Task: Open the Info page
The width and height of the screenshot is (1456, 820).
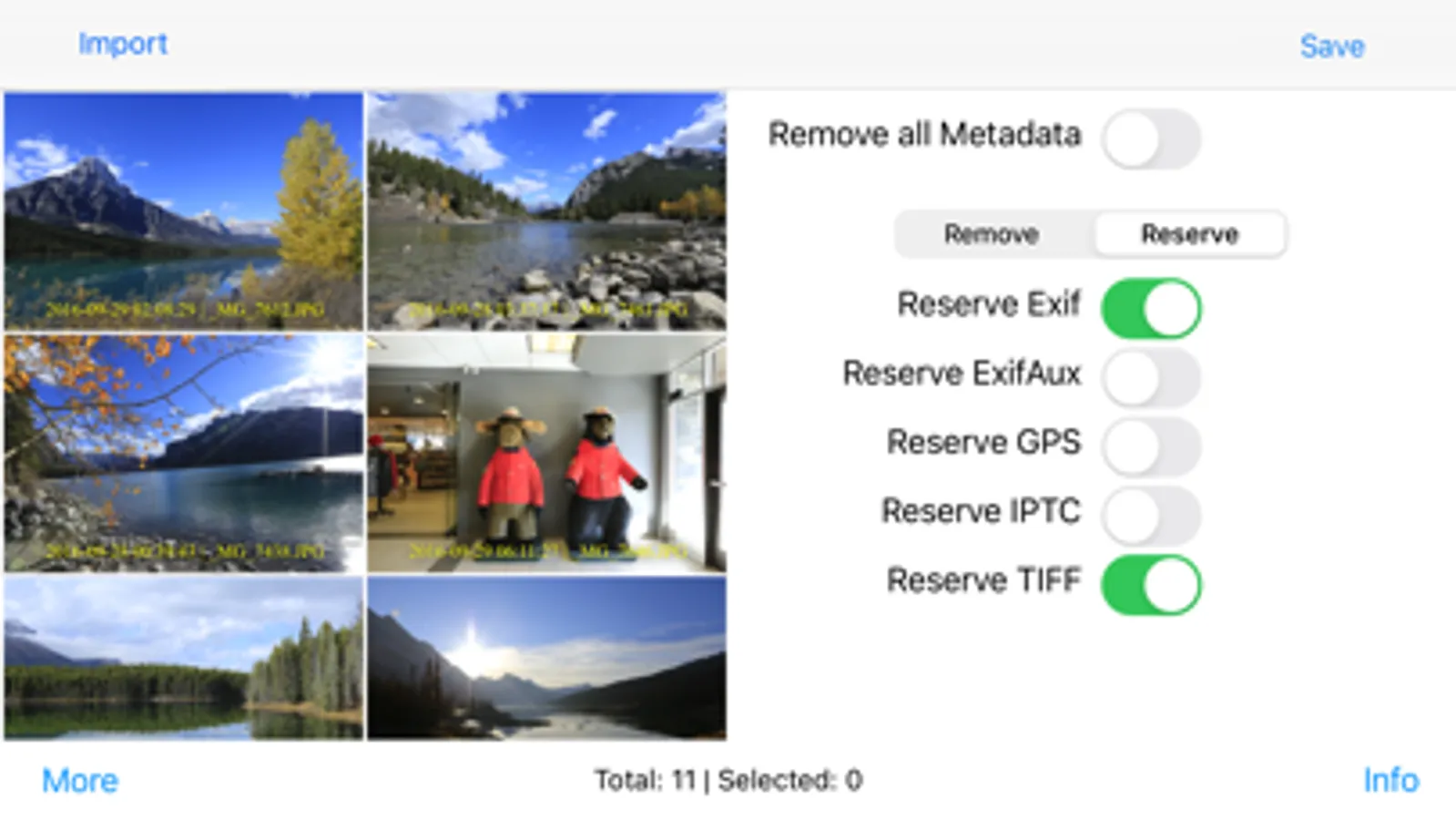Action: [x=1390, y=780]
